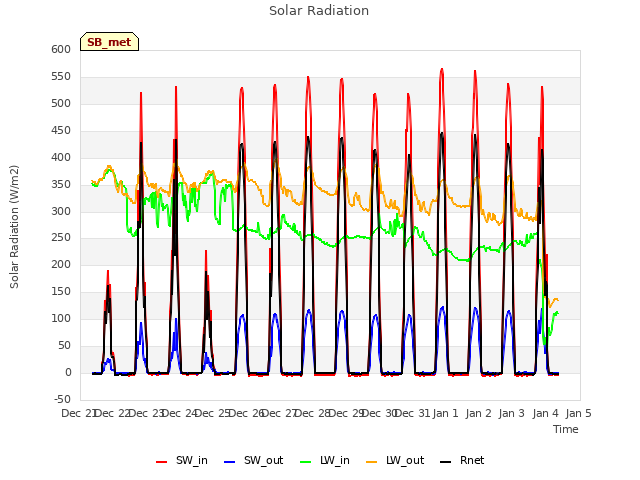Click the Jan 1 x-axis label
This screenshot has width=640, height=480.
coord(446,413)
